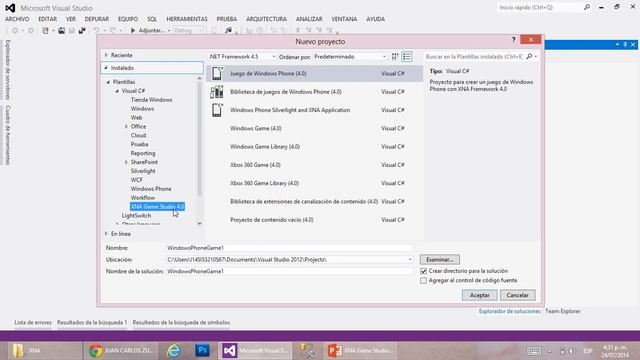The width and height of the screenshot is (640, 360).
Task: Click the search magnifier in template search box
Action: pyautogui.click(x=529, y=57)
